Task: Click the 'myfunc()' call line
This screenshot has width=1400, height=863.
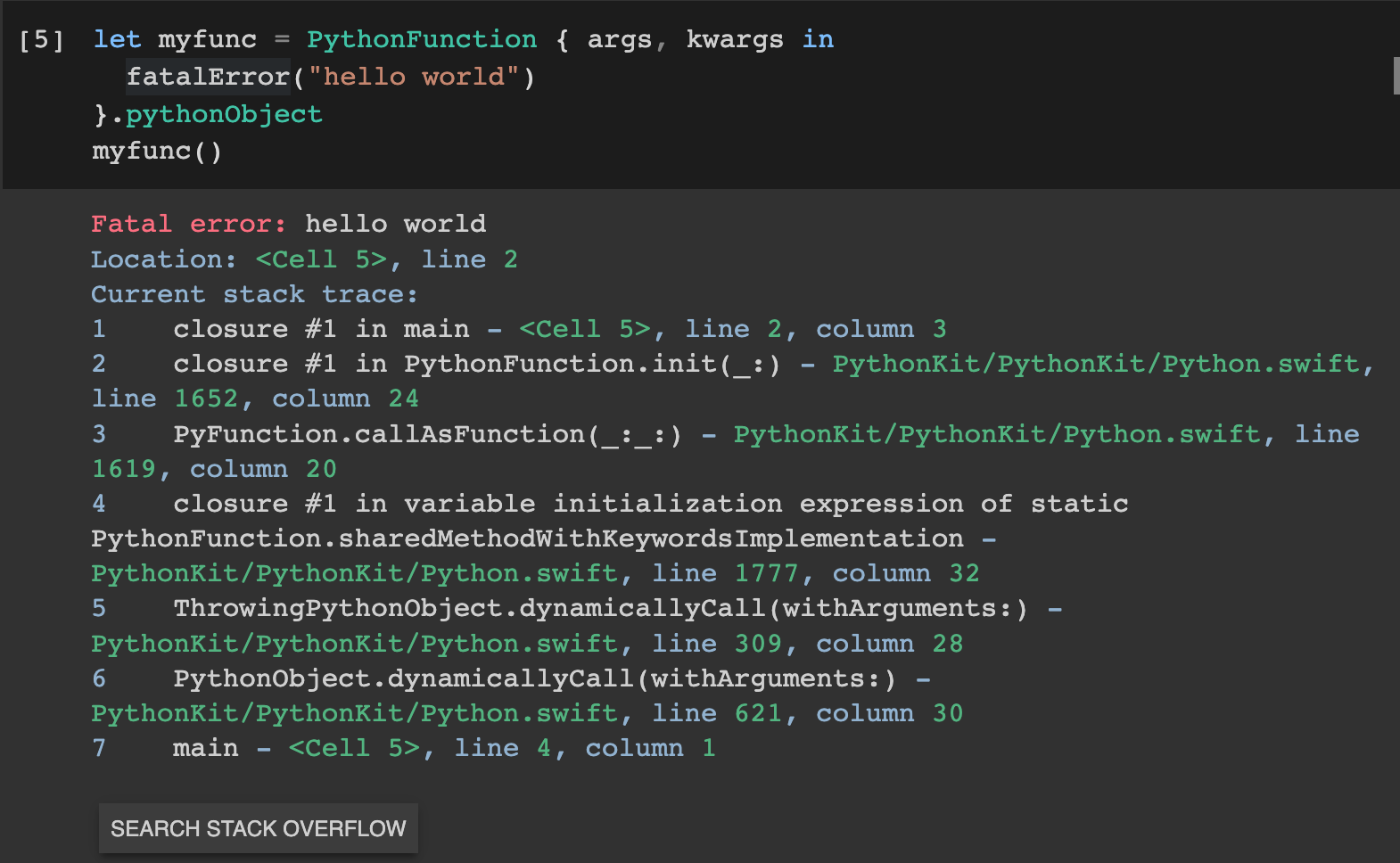Action: 157,152
